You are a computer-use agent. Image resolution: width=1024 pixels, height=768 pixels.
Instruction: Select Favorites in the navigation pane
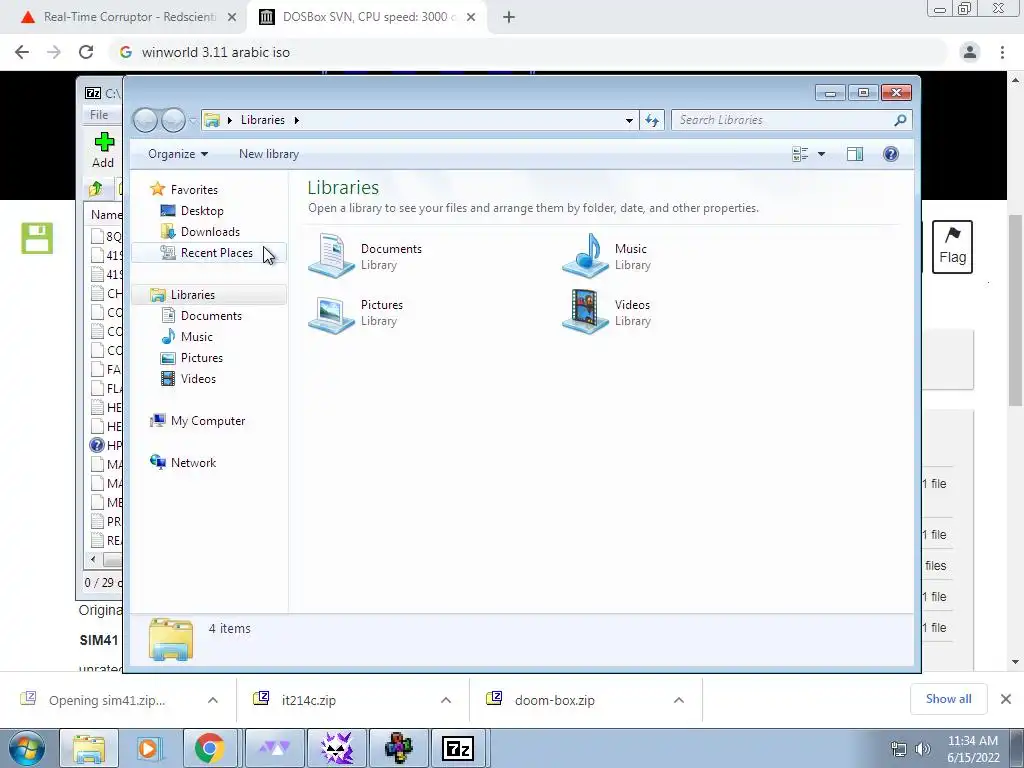pyautogui.click(x=194, y=189)
